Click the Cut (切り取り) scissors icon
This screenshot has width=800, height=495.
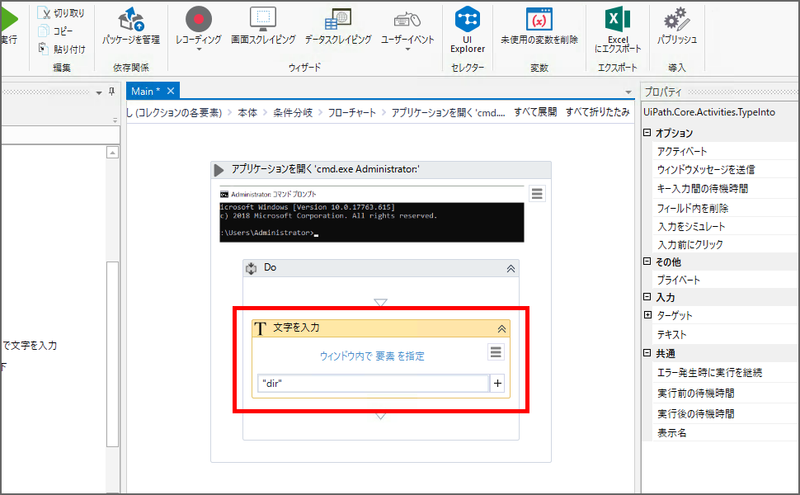[44, 13]
